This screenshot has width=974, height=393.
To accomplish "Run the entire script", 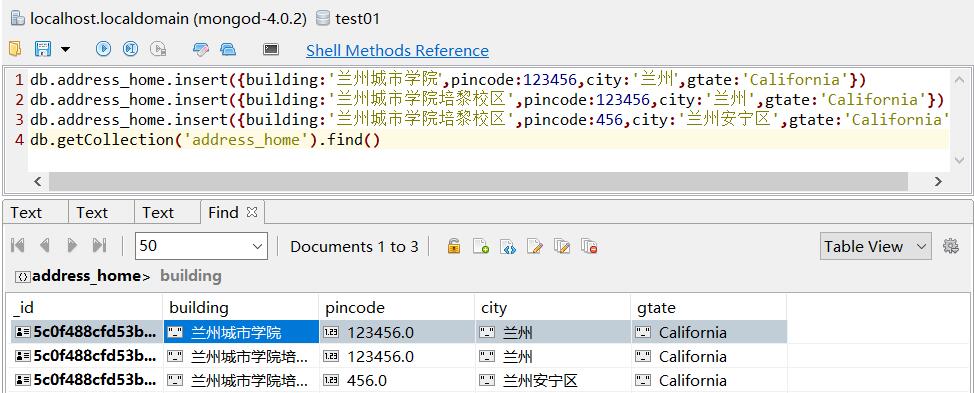I will pyautogui.click(x=103, y=48).
